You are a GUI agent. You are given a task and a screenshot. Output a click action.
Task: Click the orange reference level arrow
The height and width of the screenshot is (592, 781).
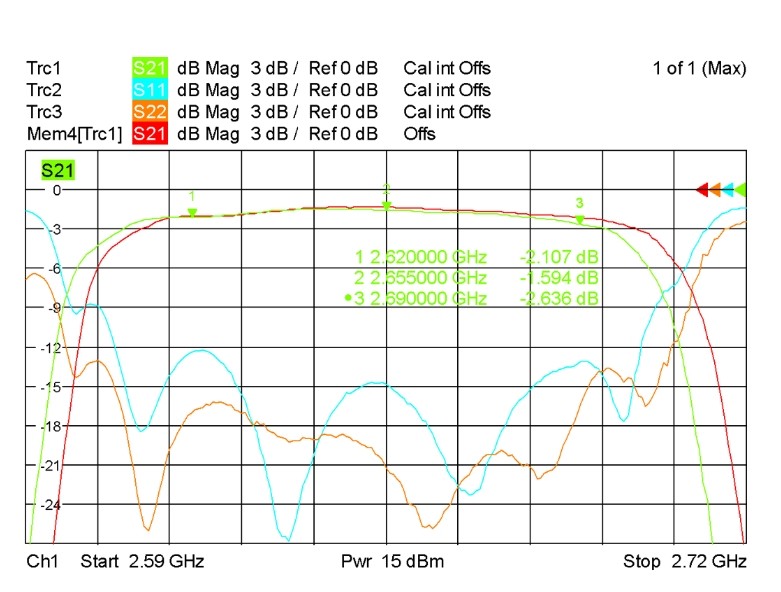coord(716,188)
